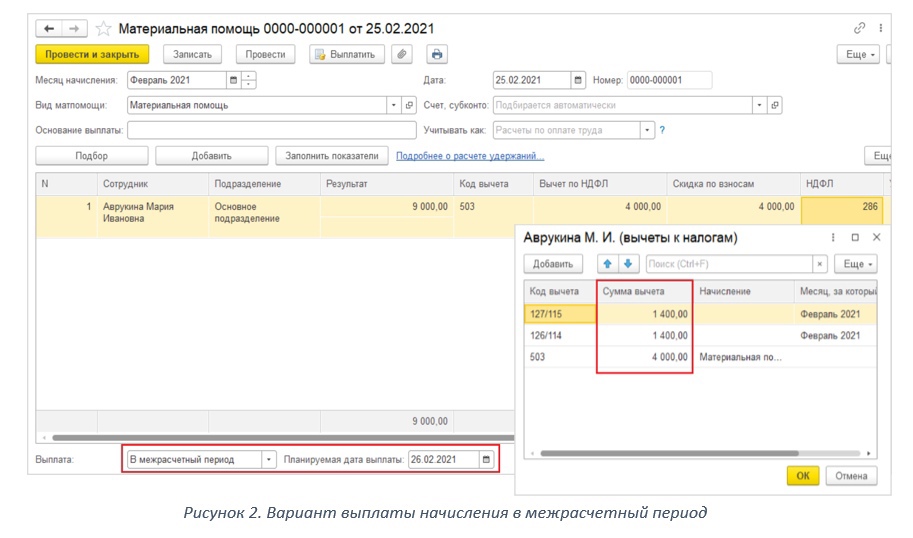Click Результат column header
Image resolution: width=913 pixels, height=538 pixels.
387,183
